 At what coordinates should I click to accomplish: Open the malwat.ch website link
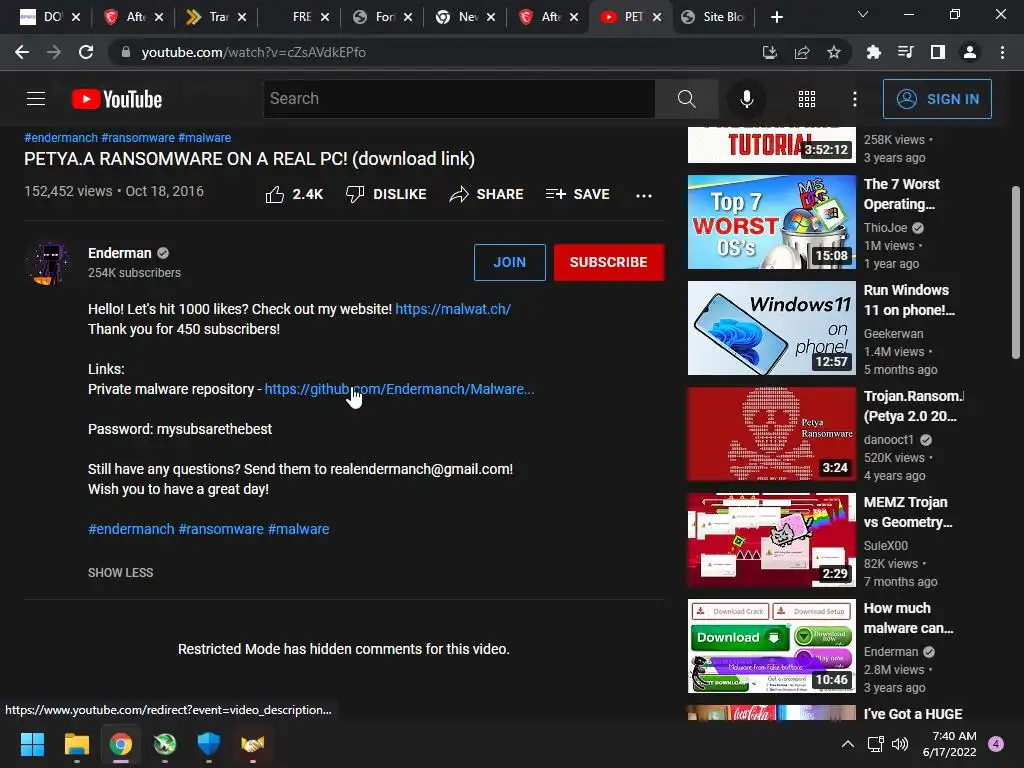click(453, 309)
